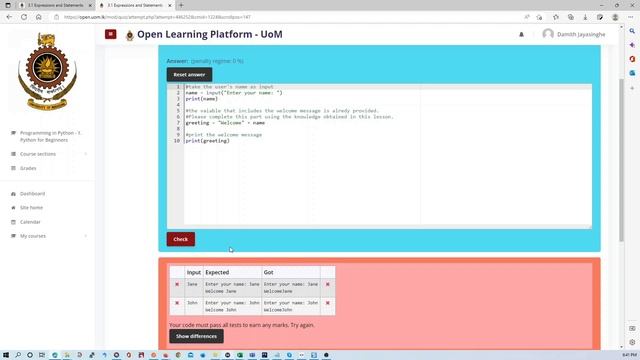Open the tab actions menu icon
This screenshot has height=360, width=640.
8,5
